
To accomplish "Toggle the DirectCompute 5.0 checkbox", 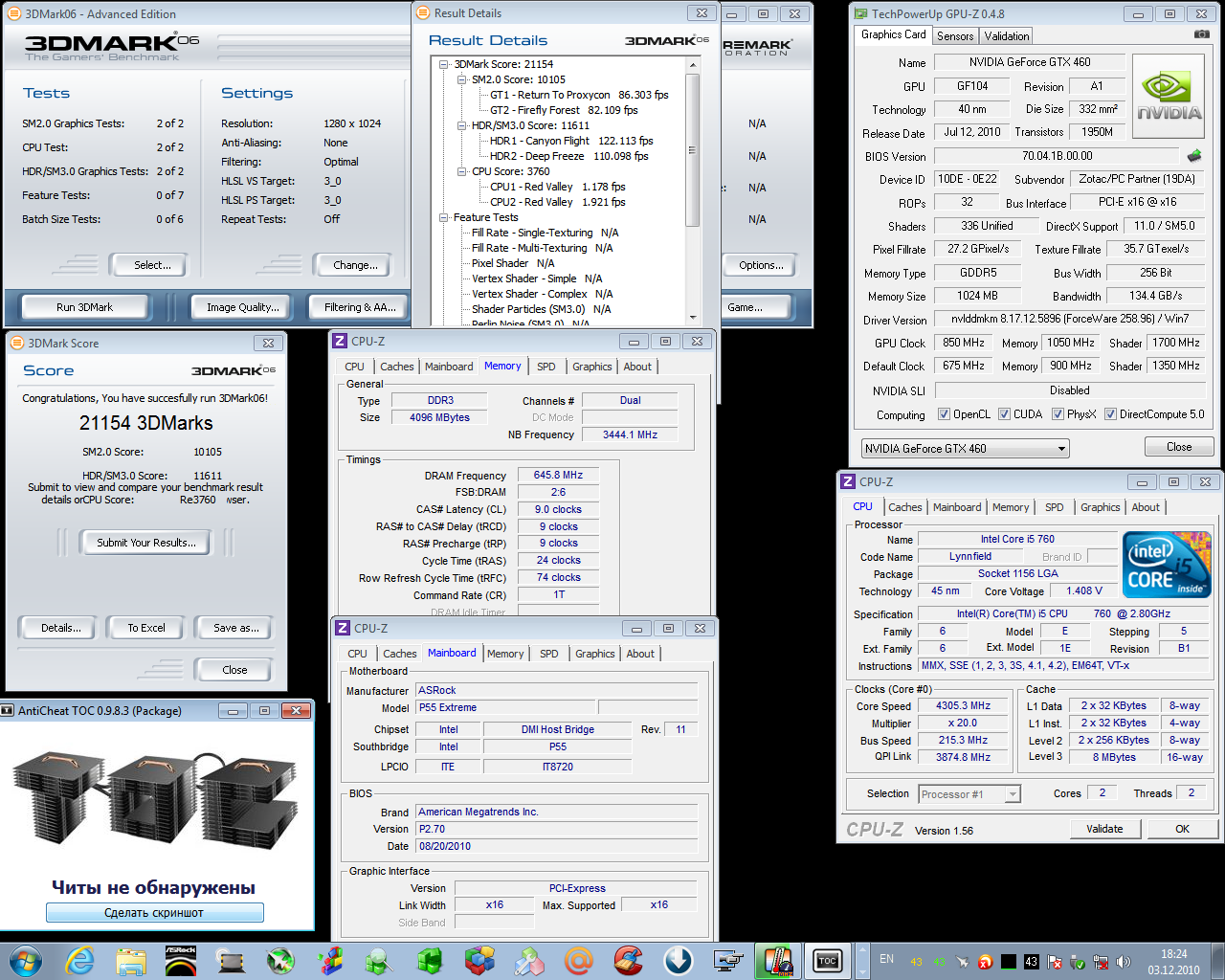I will (1110, 414).
